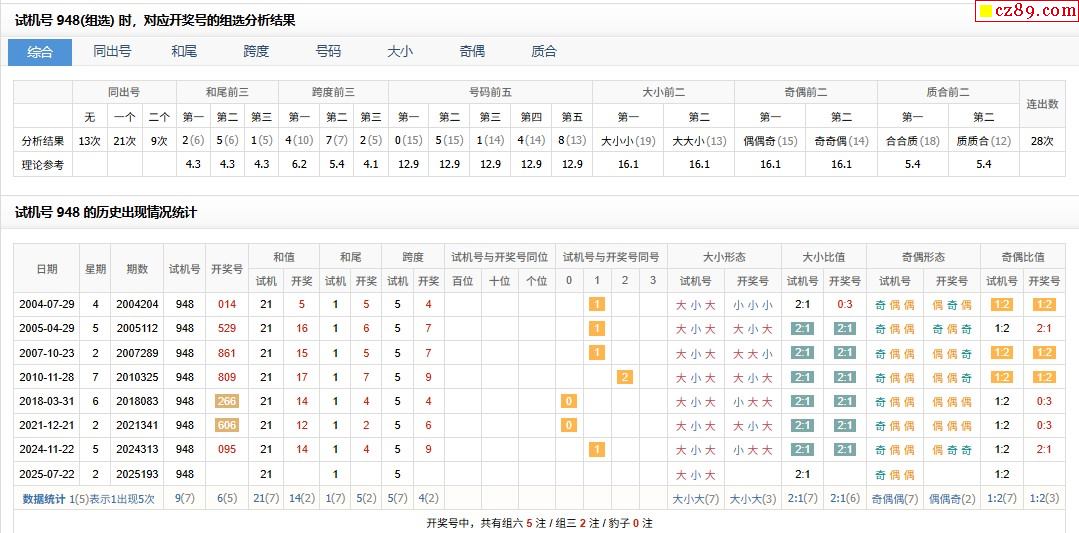Click highlighted winning number 606
The width and height of the screenshot is (1079, 533).
[226, 425]
